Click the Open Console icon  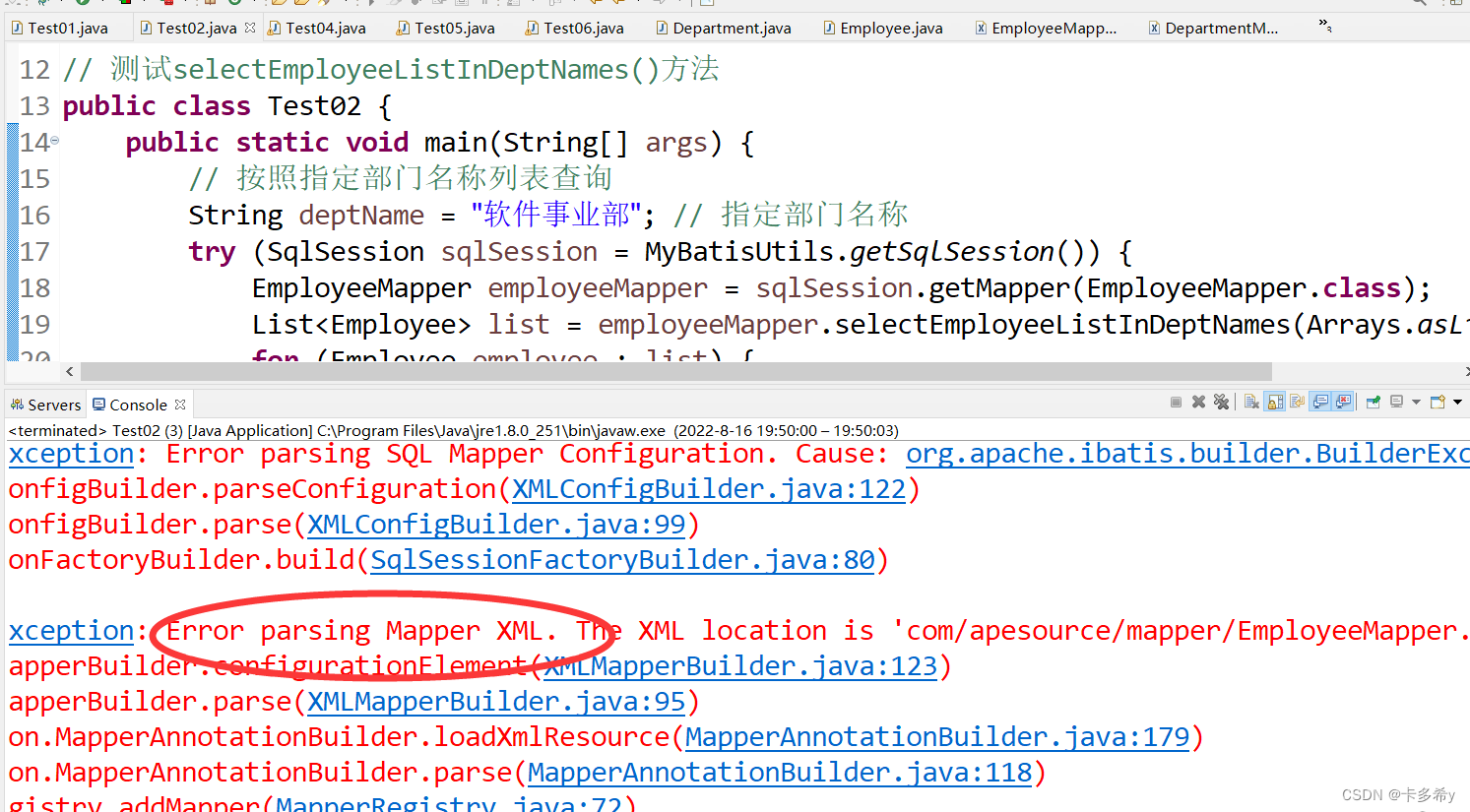click(1438, 402)
